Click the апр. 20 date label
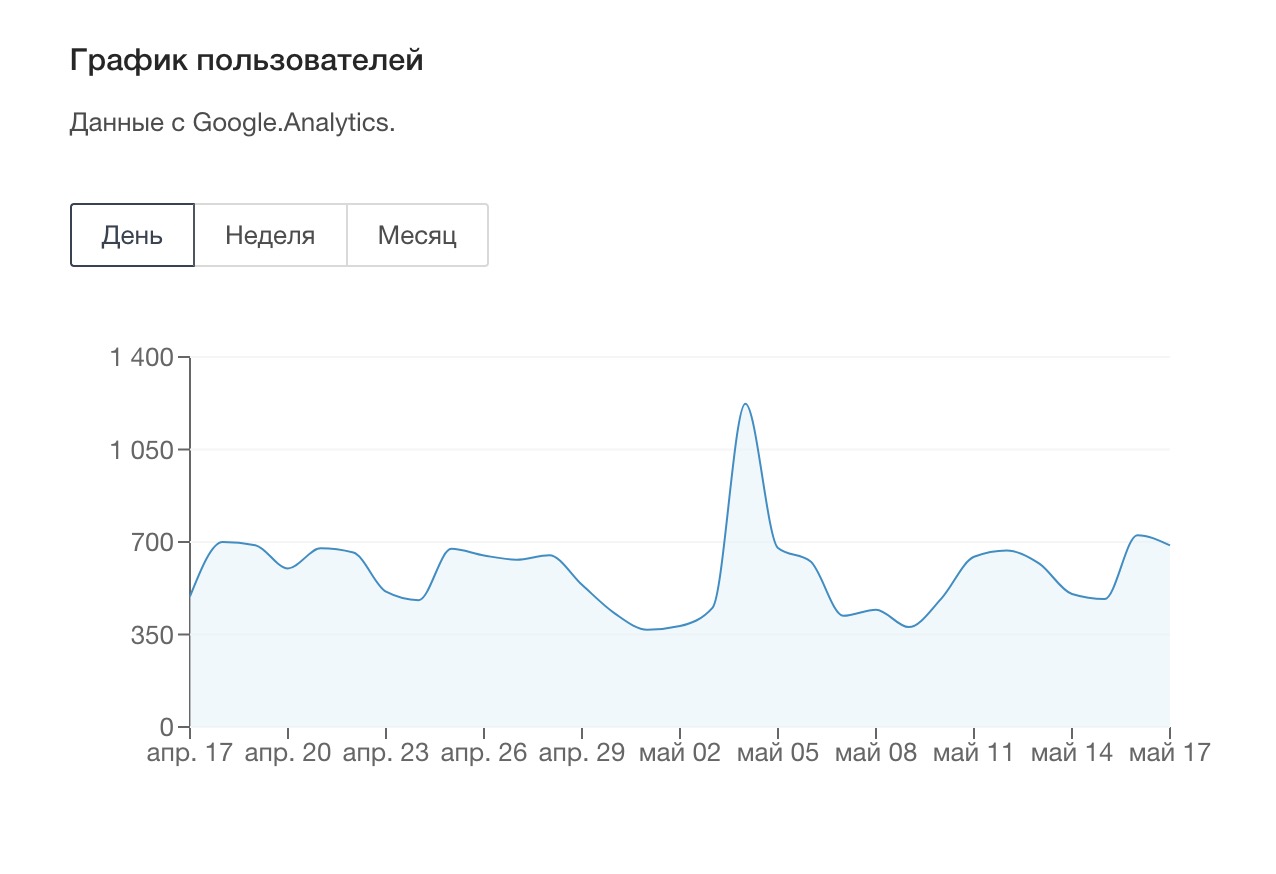The width and height of the screenshot is (1276, 874). pyautogui.click(x=287, y=753)
